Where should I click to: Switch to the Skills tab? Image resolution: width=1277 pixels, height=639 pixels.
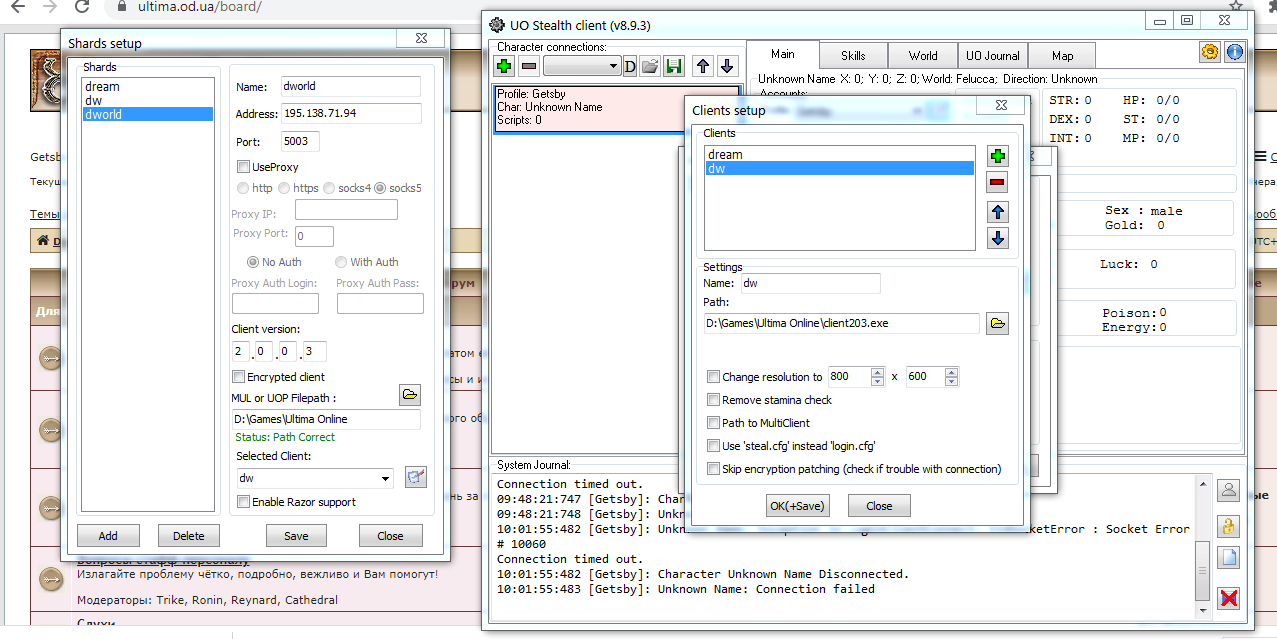pos(853,56)
